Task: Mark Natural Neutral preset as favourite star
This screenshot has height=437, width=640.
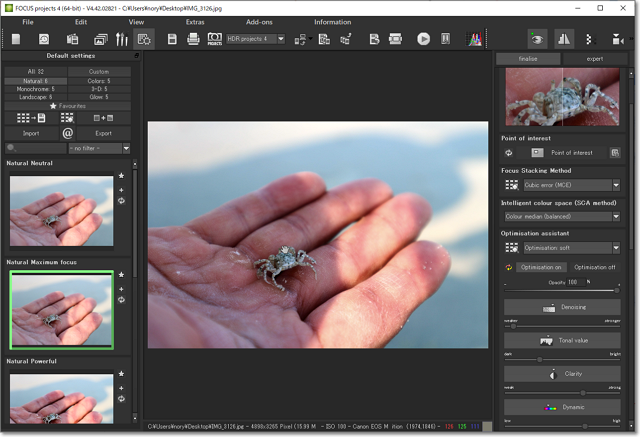Action: coord(121,177)
